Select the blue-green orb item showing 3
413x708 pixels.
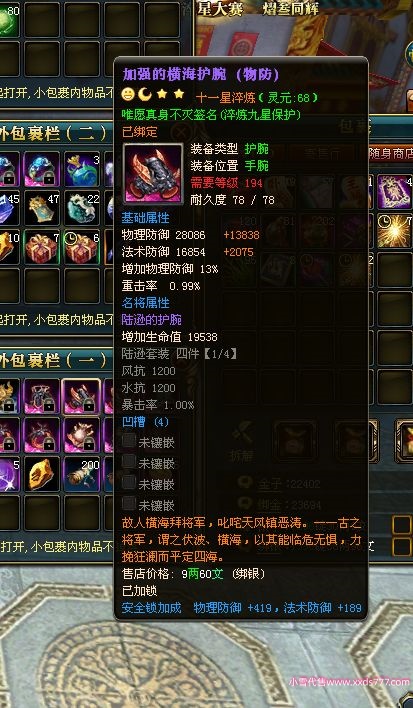coord(82,169)
